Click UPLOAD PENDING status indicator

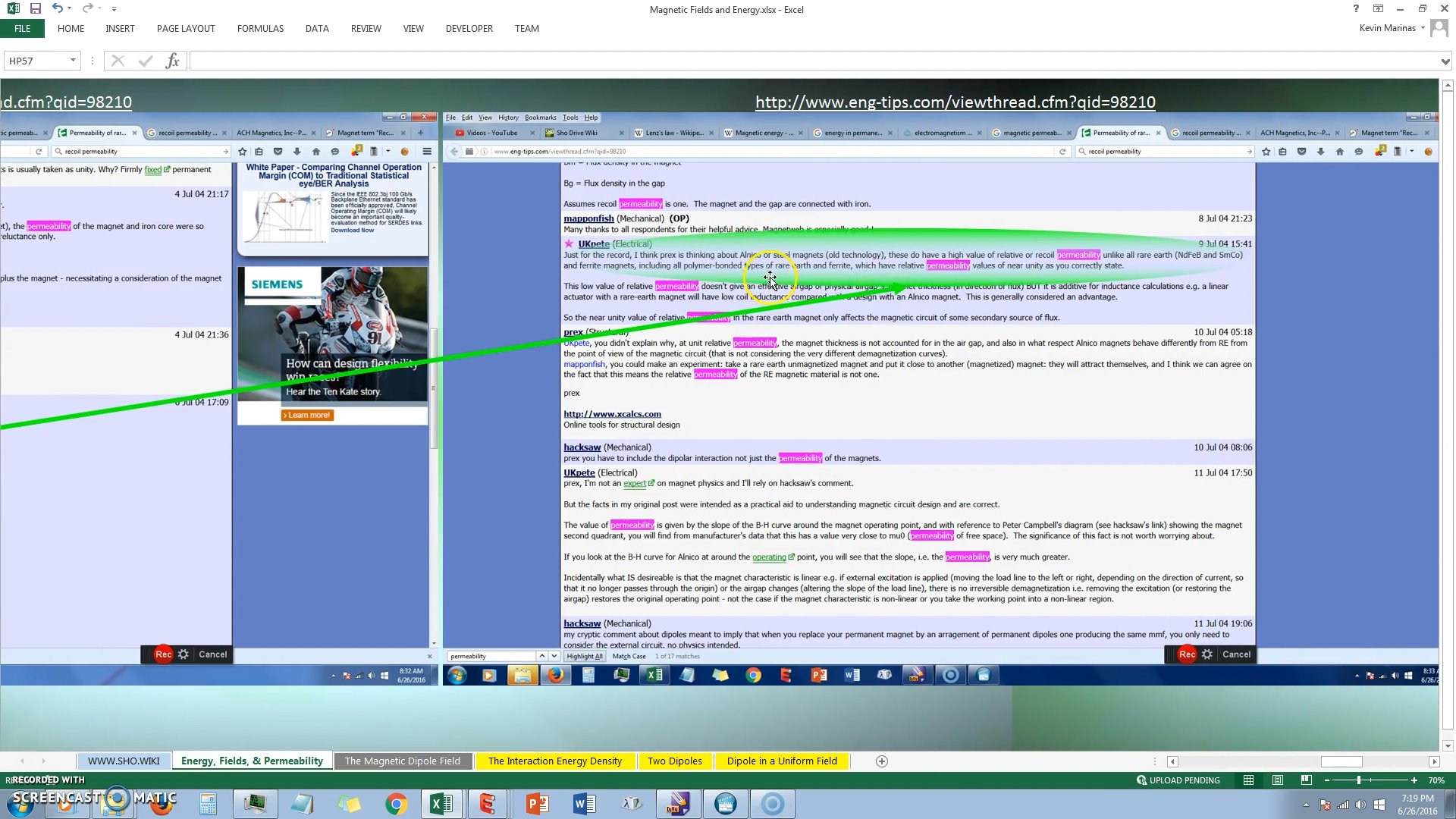1178,780
